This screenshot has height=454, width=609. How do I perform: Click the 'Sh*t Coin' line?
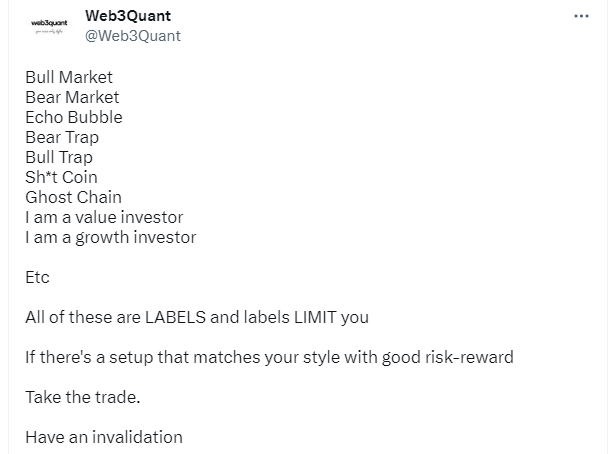pyautogui.click(x=61, y=177)
